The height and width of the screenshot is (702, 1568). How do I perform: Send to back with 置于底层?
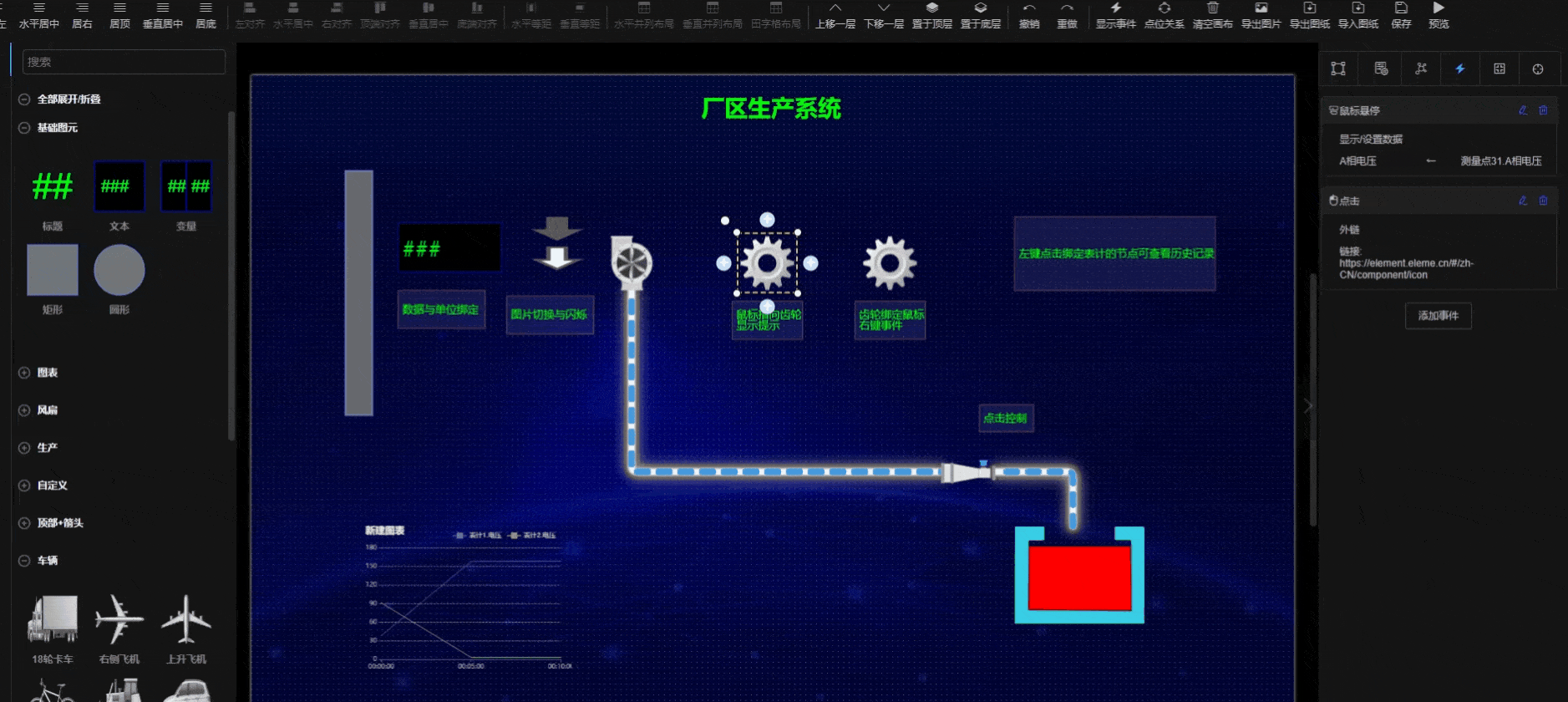980,15
